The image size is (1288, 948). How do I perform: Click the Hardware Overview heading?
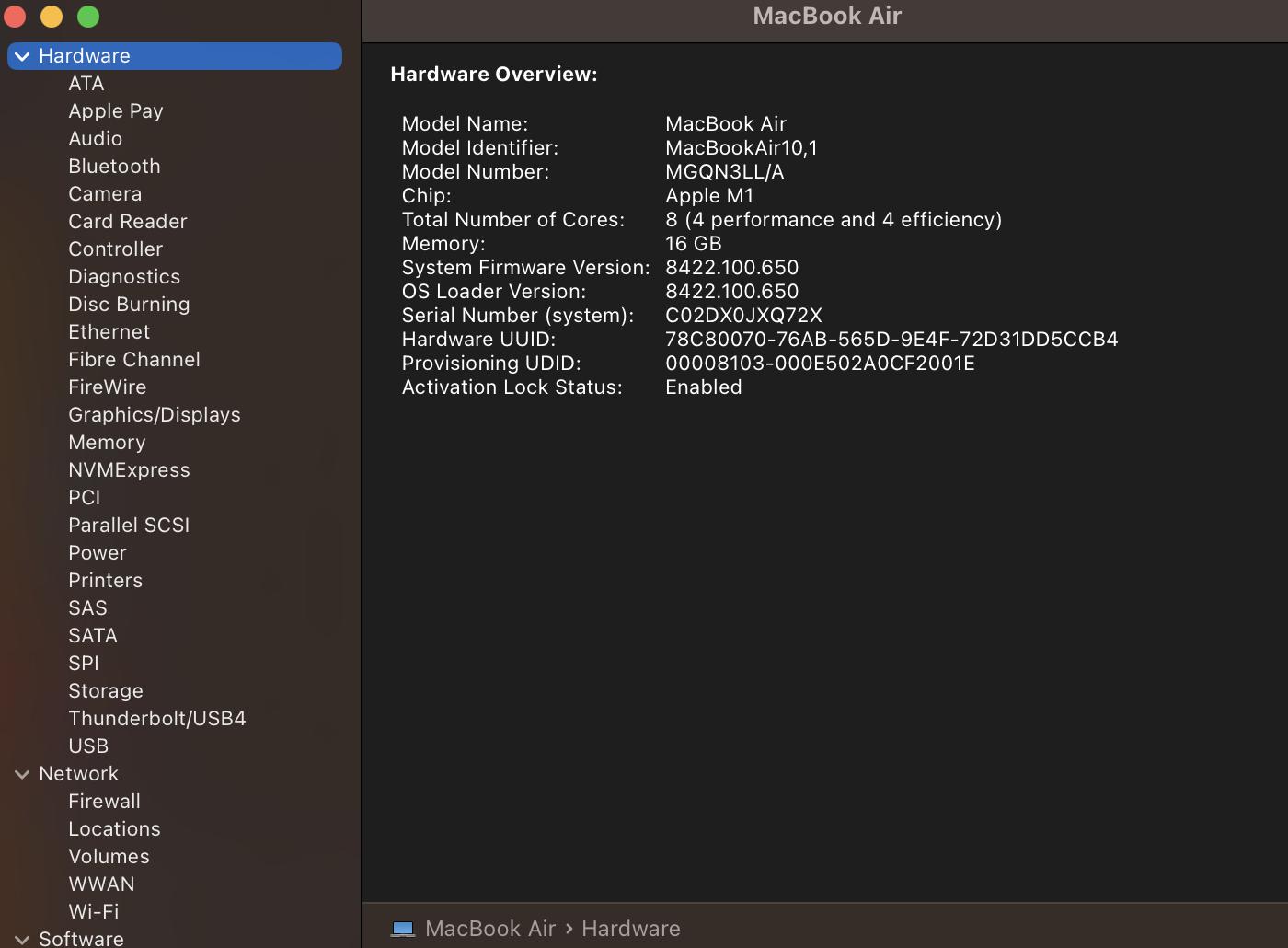click(x=494, y=75)
